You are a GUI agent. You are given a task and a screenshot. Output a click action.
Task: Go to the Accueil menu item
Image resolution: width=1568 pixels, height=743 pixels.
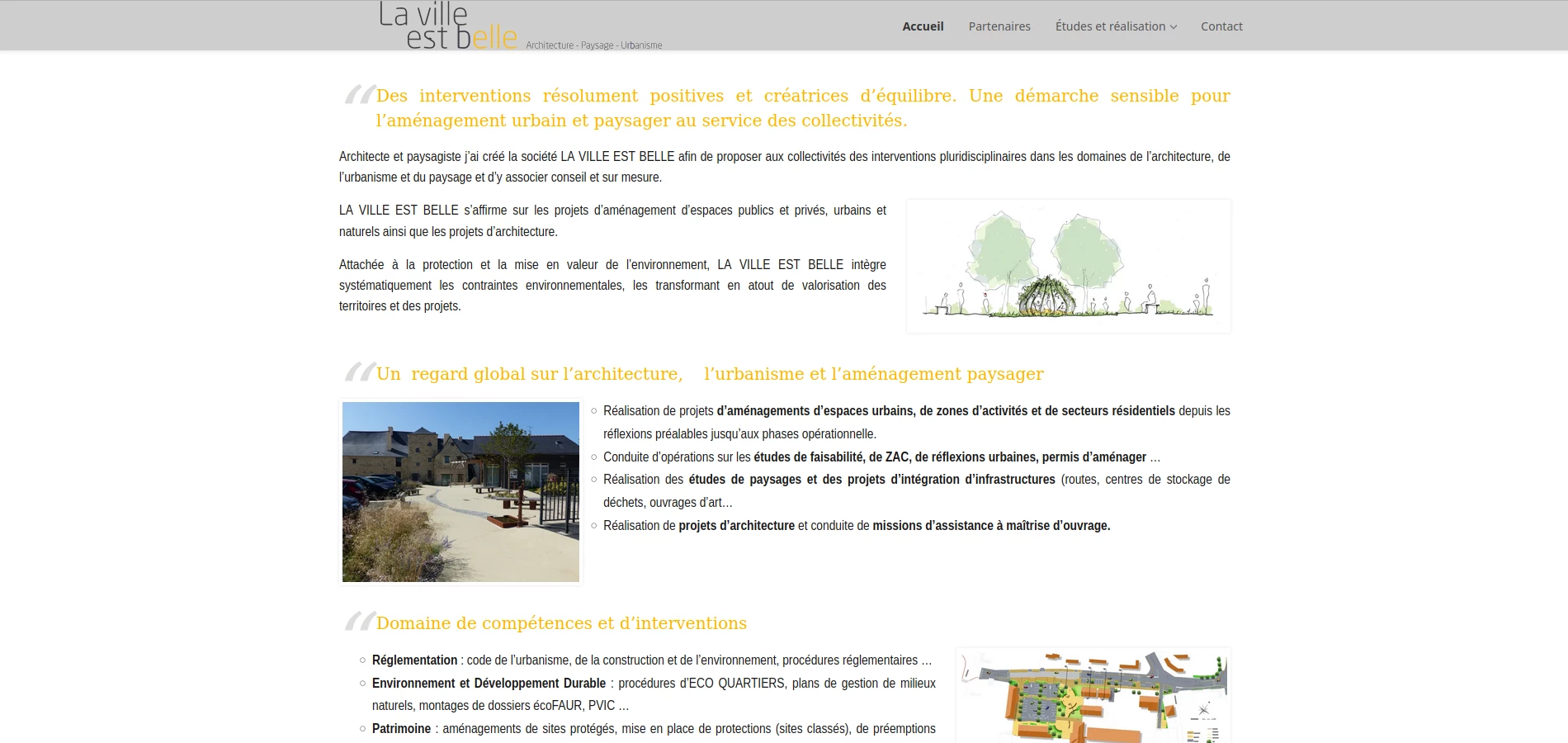pyautogui.click(x=923, y=26)
